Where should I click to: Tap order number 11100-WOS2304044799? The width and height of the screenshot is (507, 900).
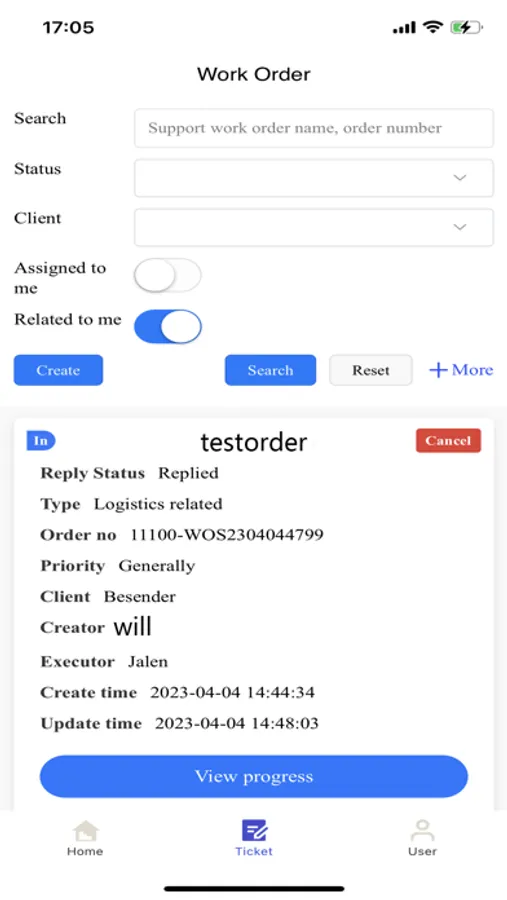227,535
